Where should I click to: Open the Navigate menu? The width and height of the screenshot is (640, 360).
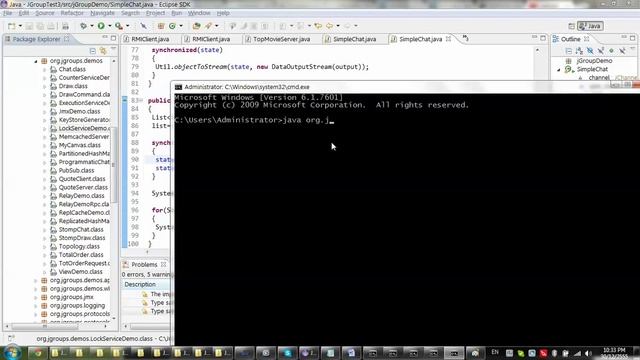pyautogui.click(x=102, y=13)
